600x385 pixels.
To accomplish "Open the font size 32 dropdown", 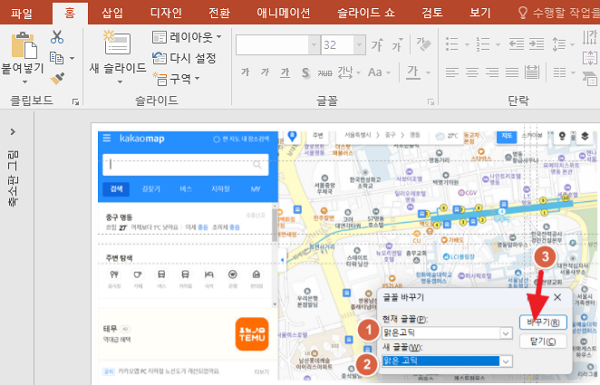I will [359, 45].
